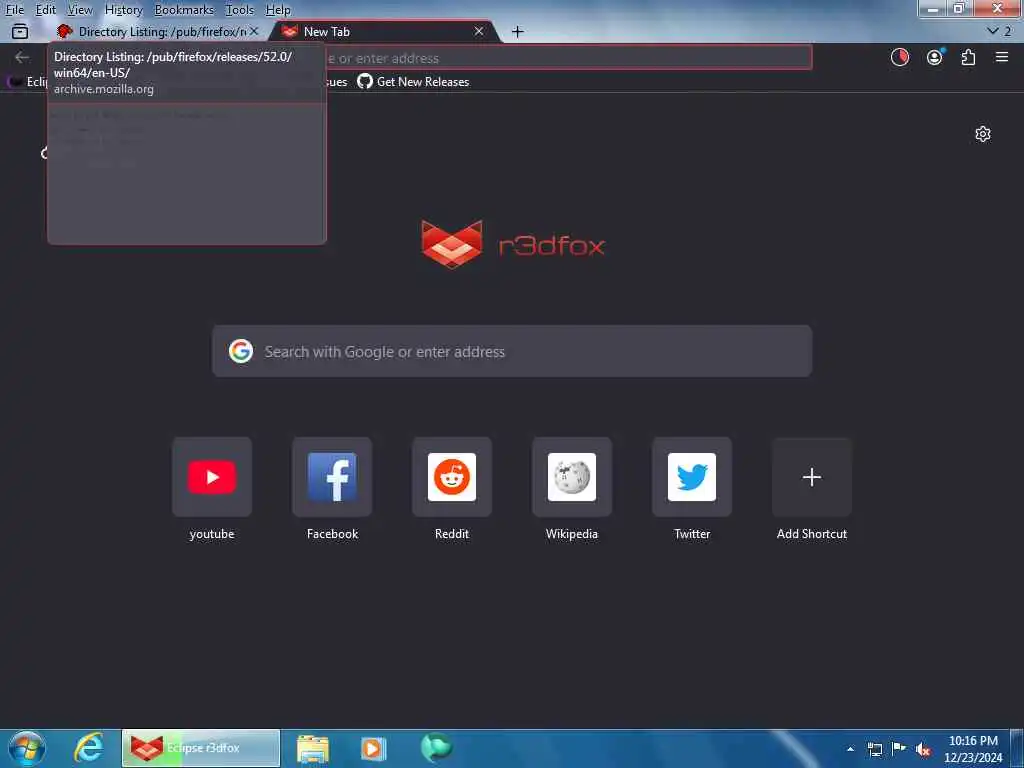Click the network tray icon
This screenshot has height=768, width=1024.
[875, 749]
